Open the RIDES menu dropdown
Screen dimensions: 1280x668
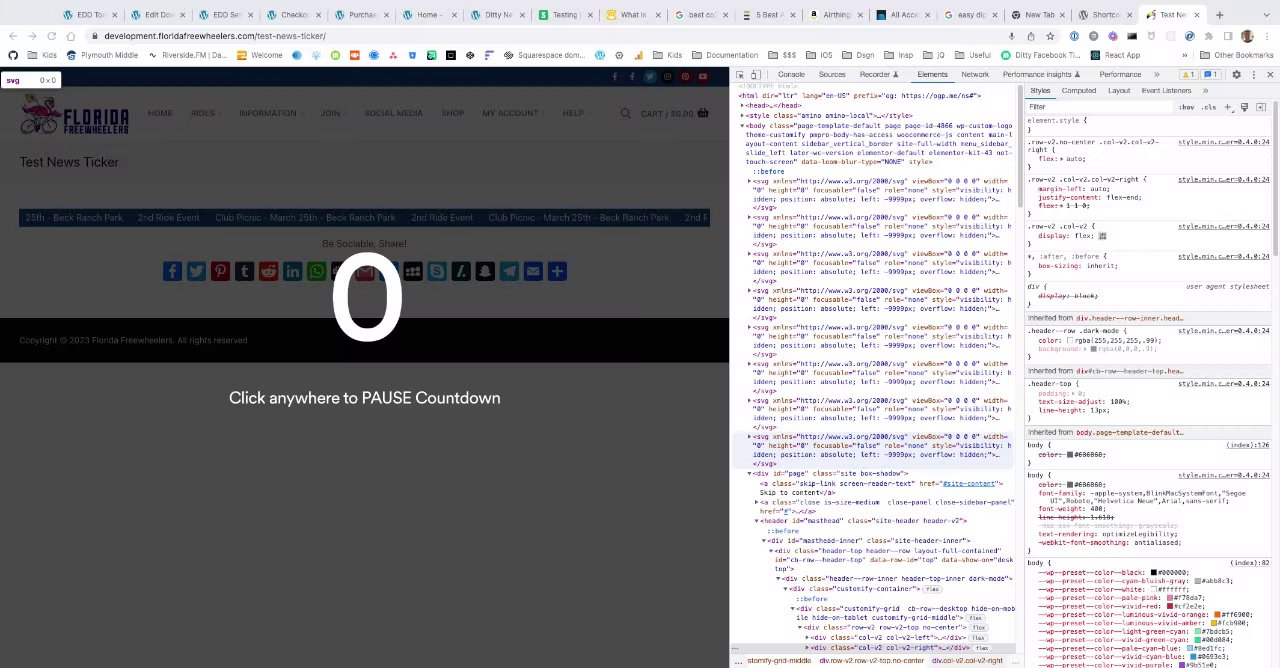(x=205, y=113)
